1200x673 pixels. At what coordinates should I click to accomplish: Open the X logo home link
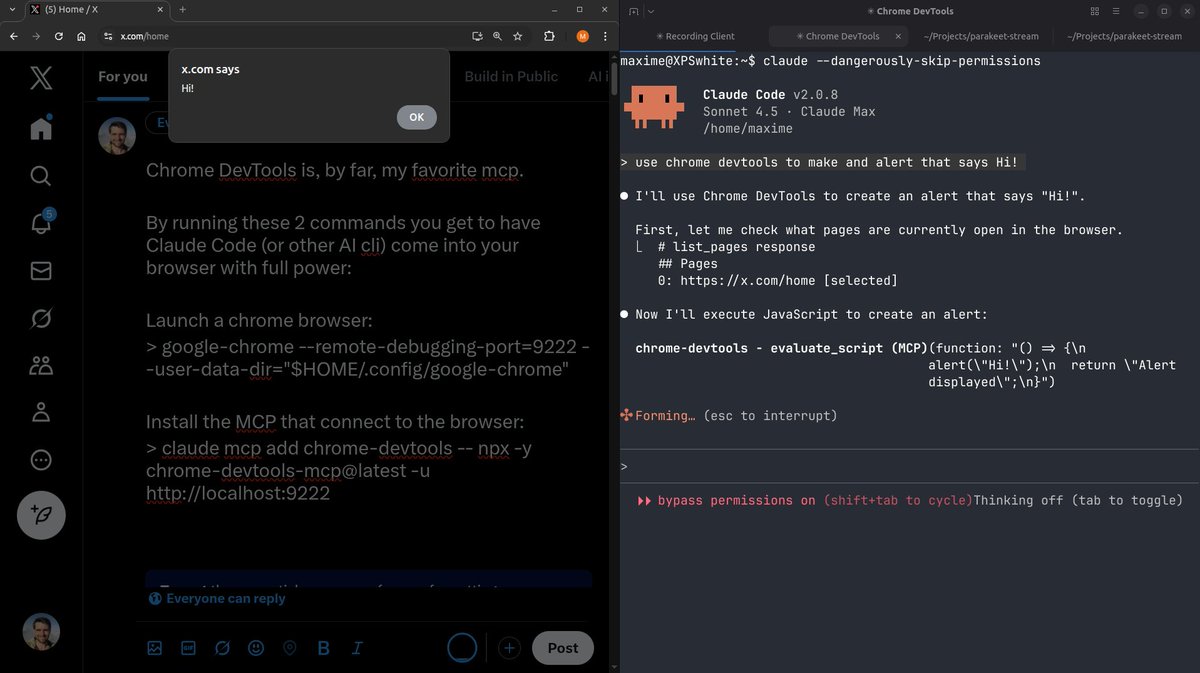click(x=41, y=77)
